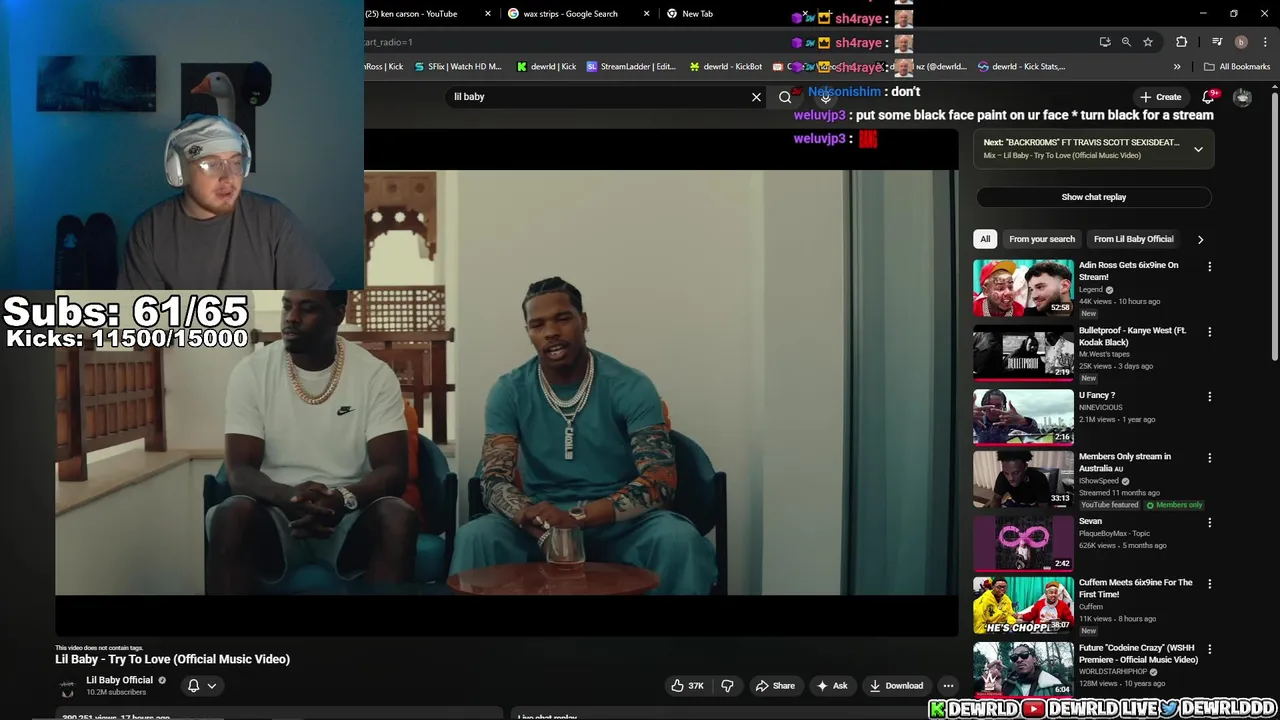Screen dimensions: 1280x720
Task: Open the Adin Ross Gets 6ix9ine thumbnail
Action: tap(1023, 288)
